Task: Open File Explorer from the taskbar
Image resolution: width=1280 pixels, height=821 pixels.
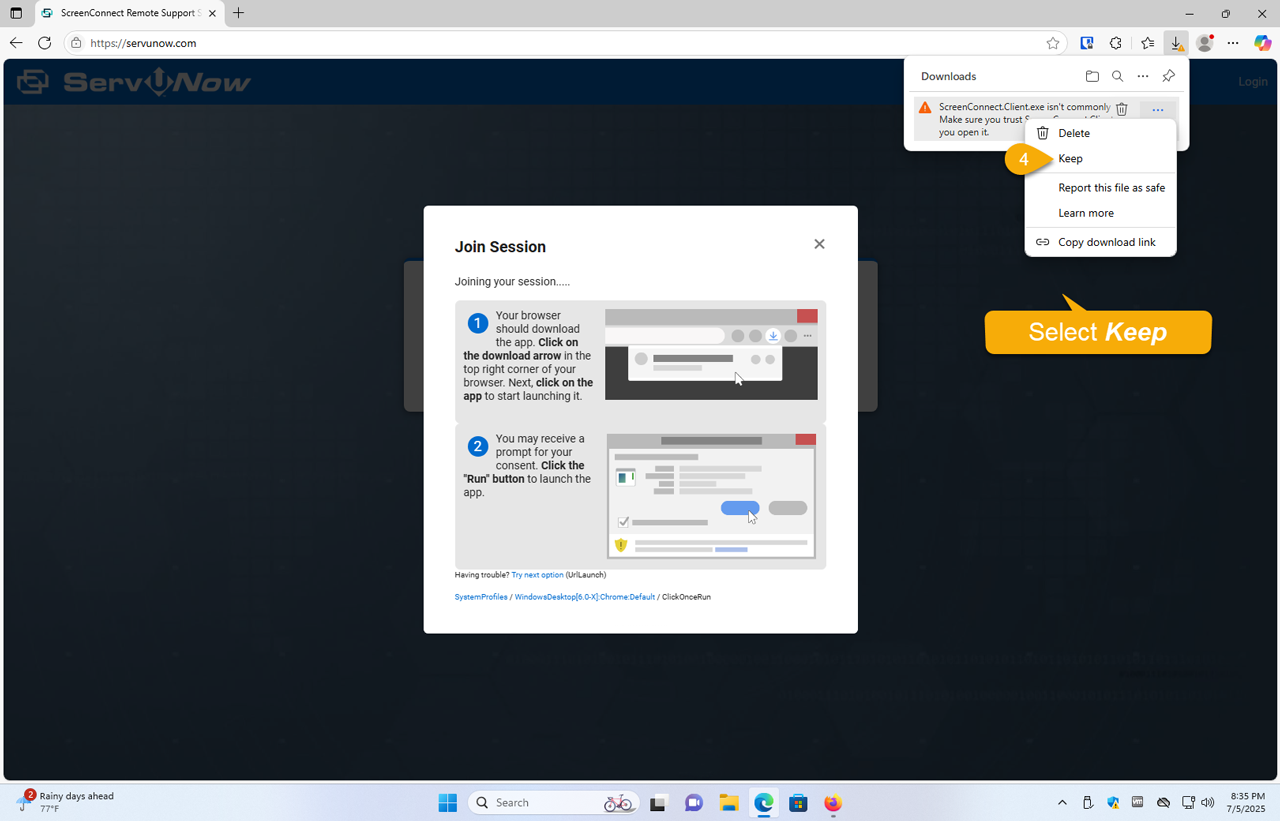Action: pyautogui.click(x=729, y=803)
